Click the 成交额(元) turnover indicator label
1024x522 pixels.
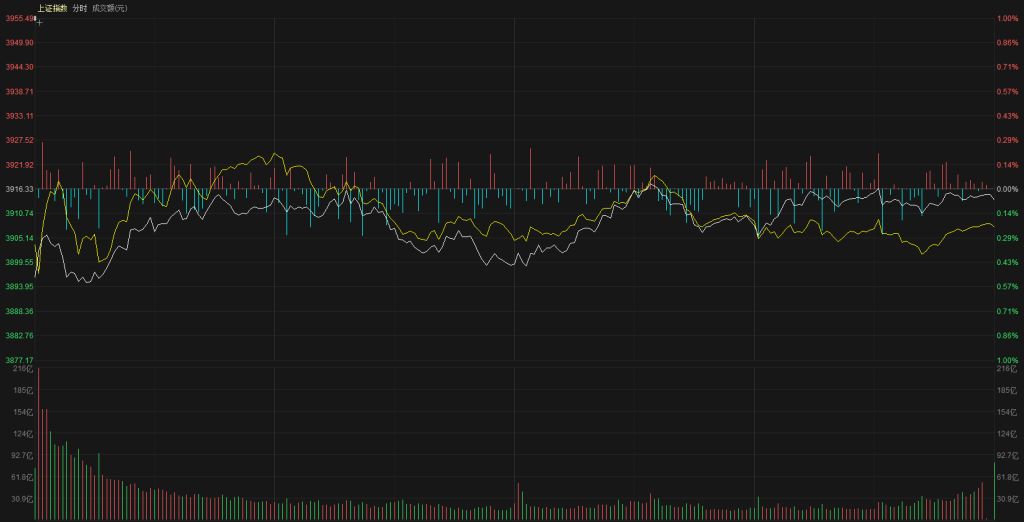coord(109,8)
